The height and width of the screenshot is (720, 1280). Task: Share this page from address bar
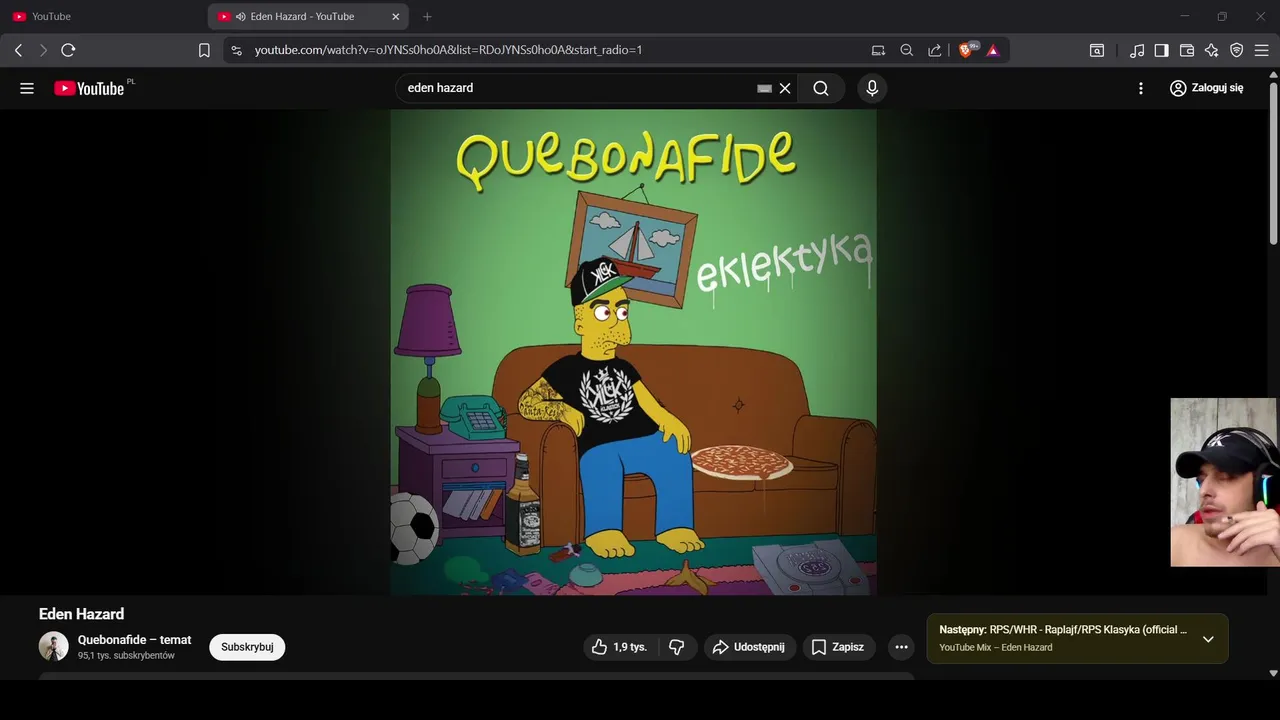tap(934, 50)
